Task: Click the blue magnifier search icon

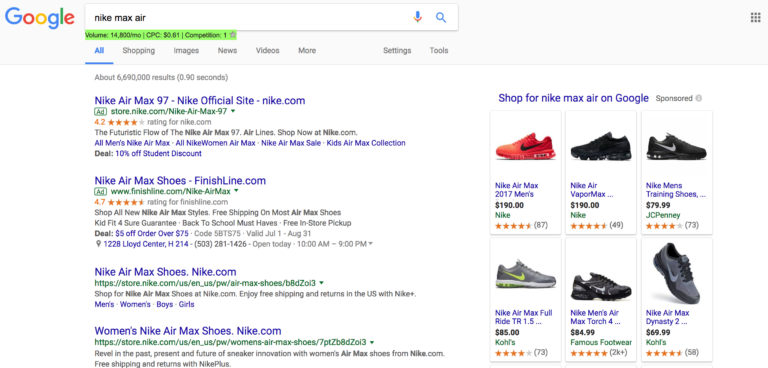Action: (441, 18)
